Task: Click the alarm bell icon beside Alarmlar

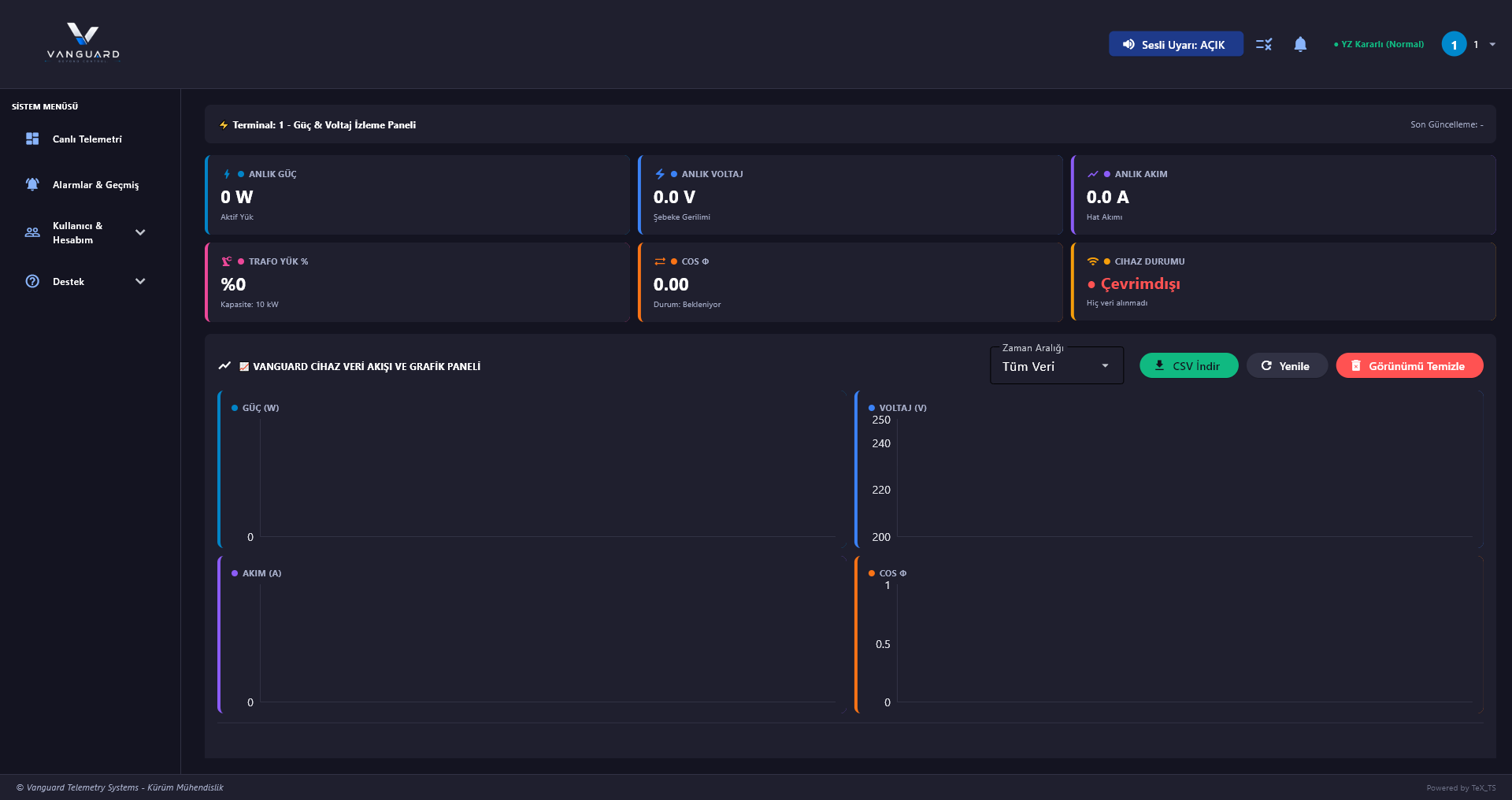Action: point(32,184)
